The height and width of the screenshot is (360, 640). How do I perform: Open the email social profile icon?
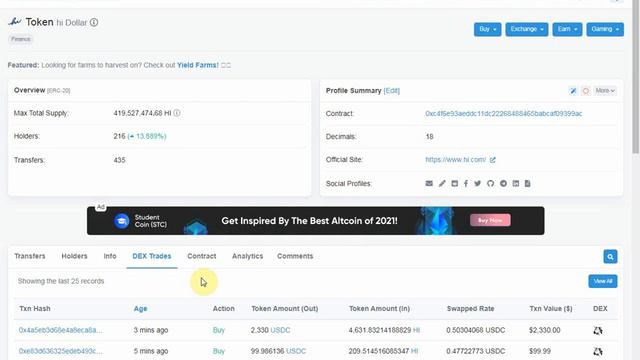tap(429, 184)
